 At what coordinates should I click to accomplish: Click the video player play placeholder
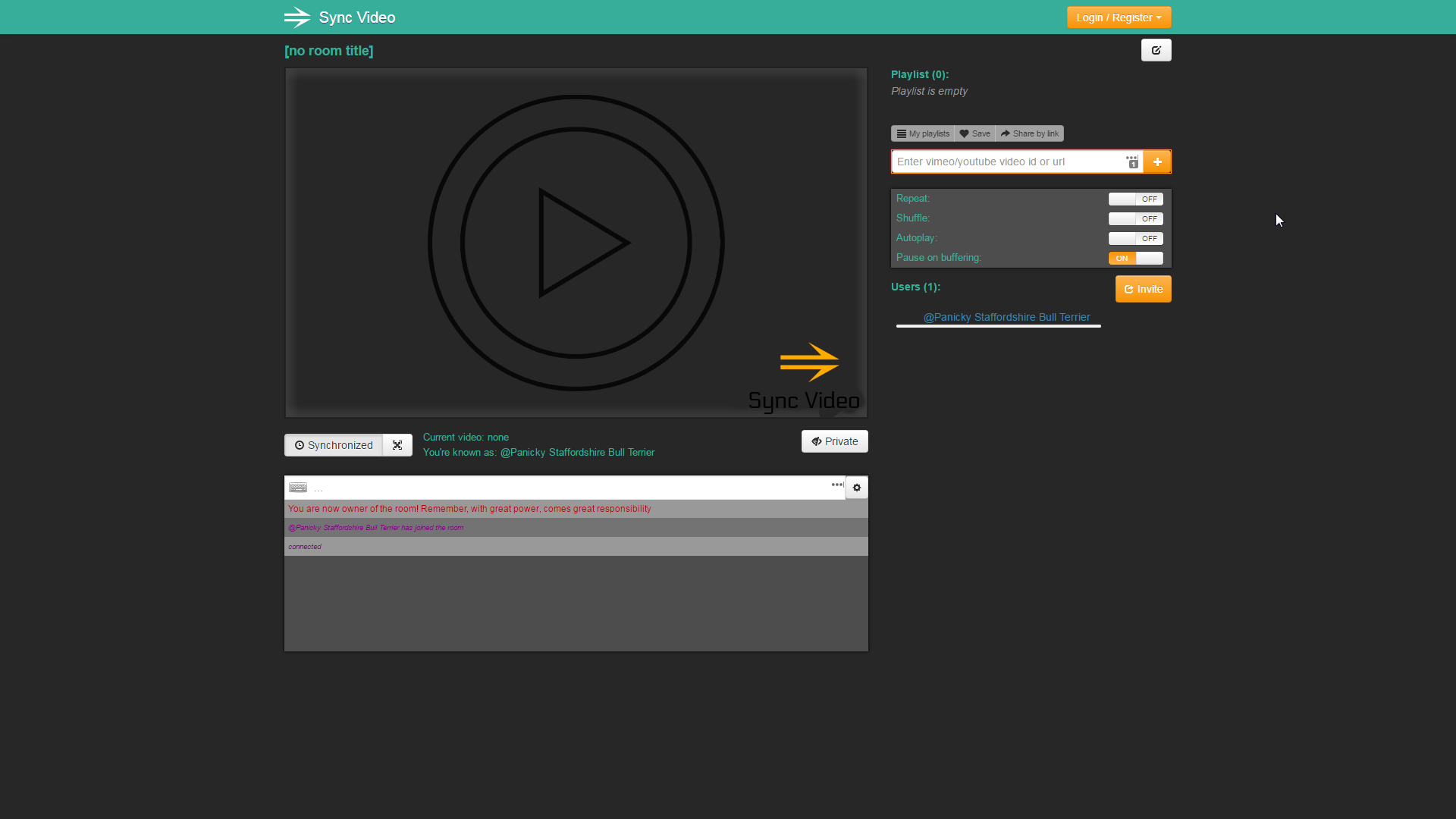pyautogui.click(x=576, y=243)
